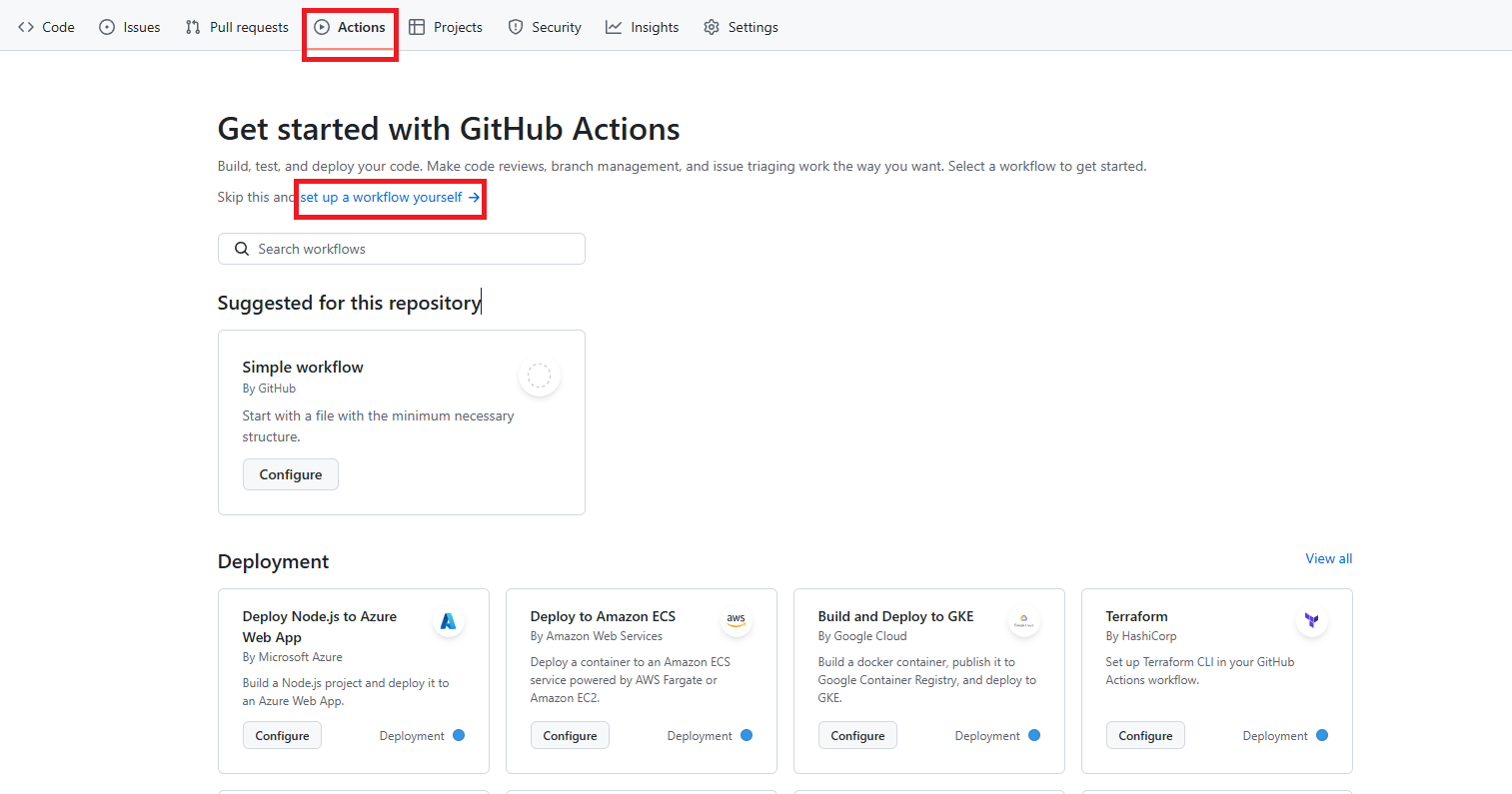The image size is (1512, 794).
Task: Click the Google Cloud logo icon
Action: click(x=1024, y=621)
